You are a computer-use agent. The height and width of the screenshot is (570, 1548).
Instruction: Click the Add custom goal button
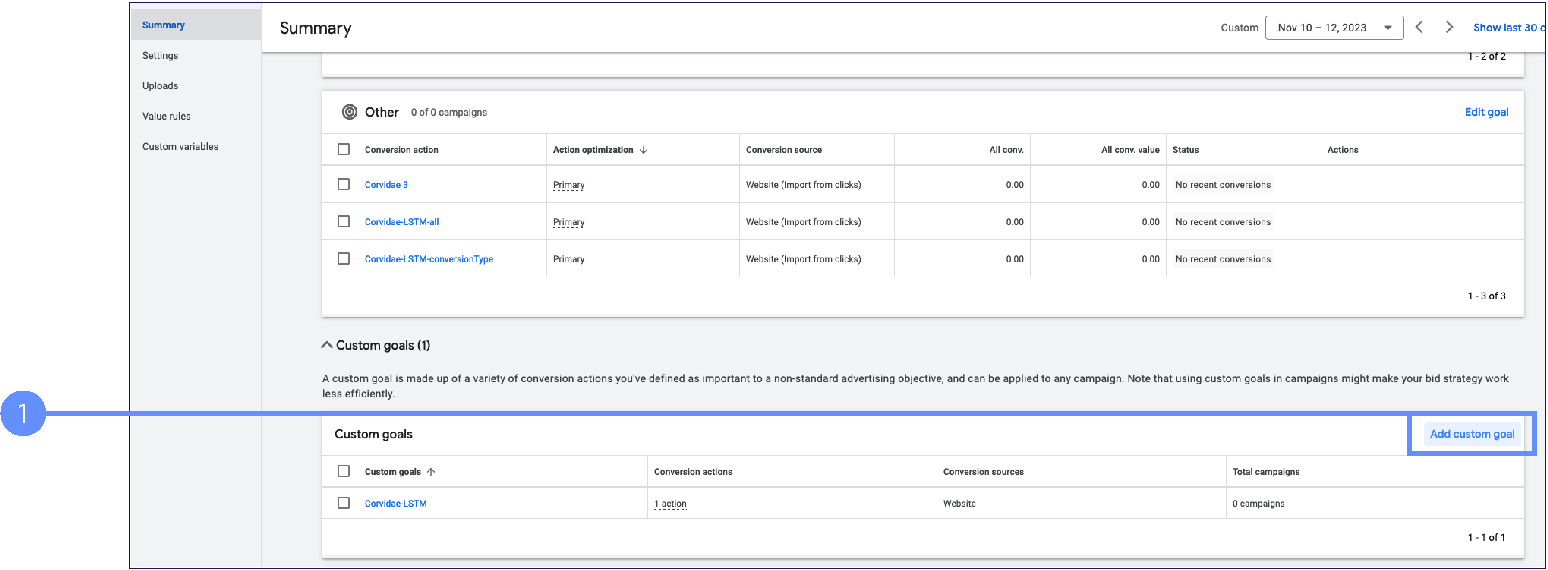tap(1472, 434)
